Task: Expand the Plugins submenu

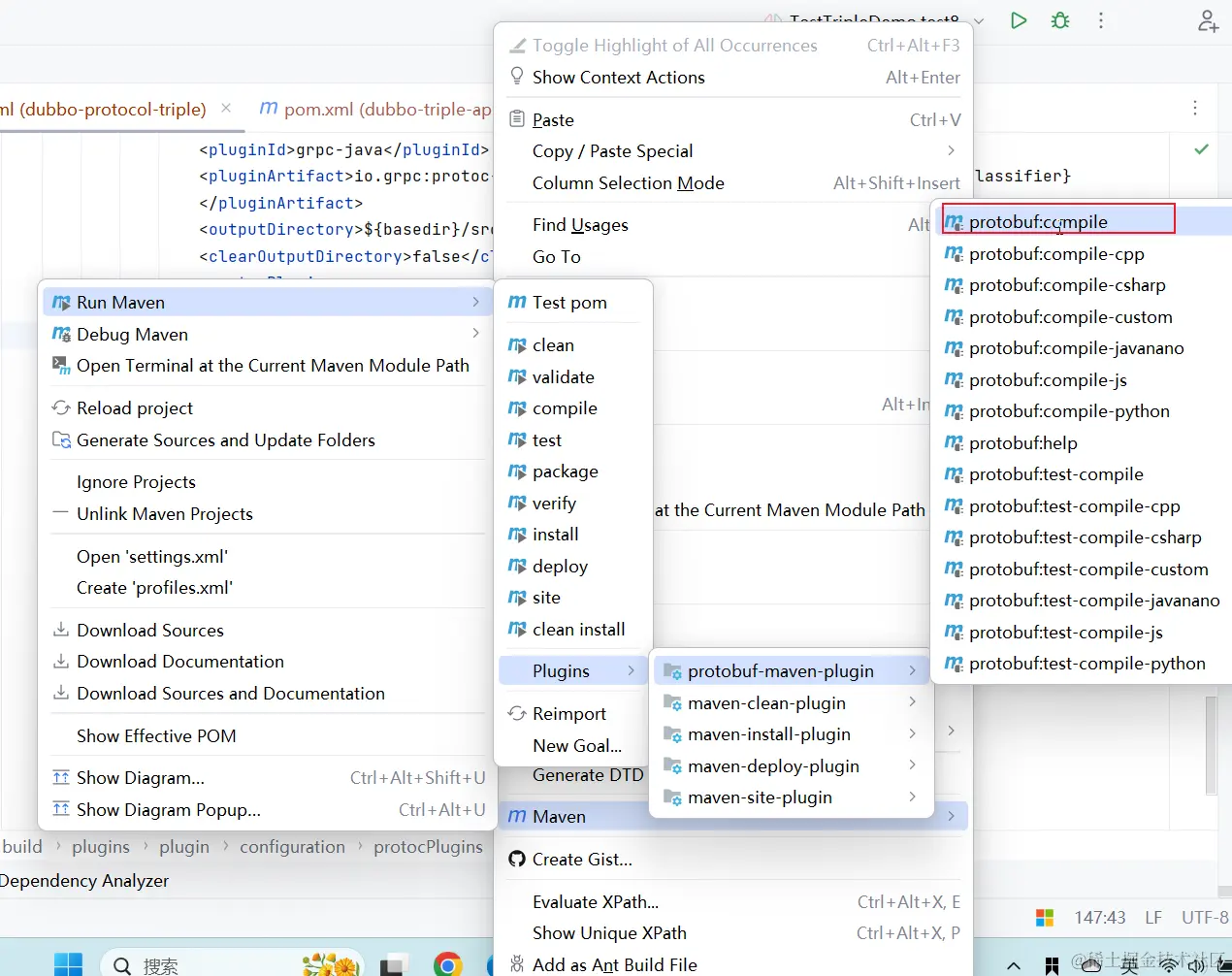Action: [573, 671]
